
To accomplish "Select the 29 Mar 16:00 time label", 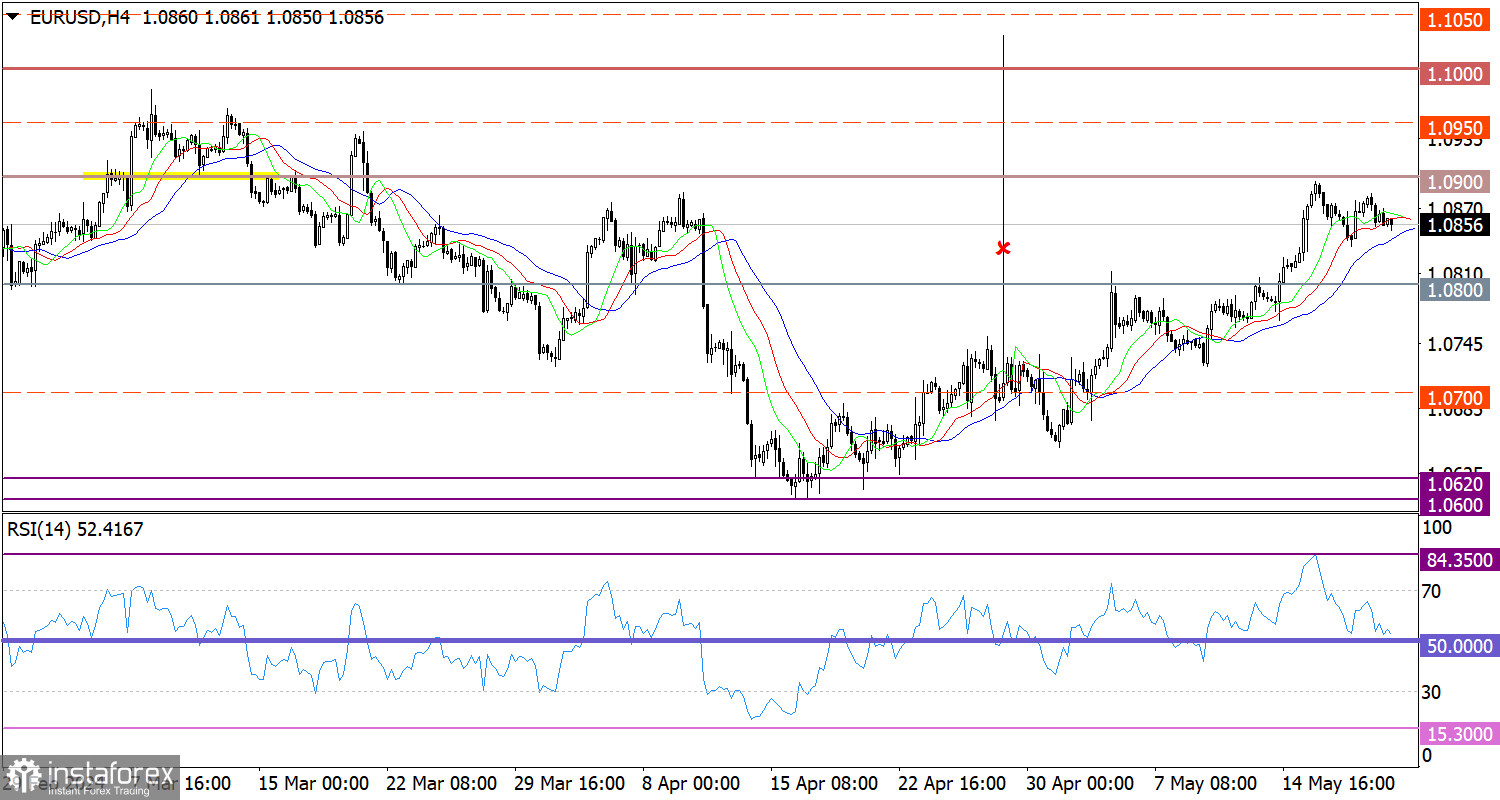I will tap(570, 782).
